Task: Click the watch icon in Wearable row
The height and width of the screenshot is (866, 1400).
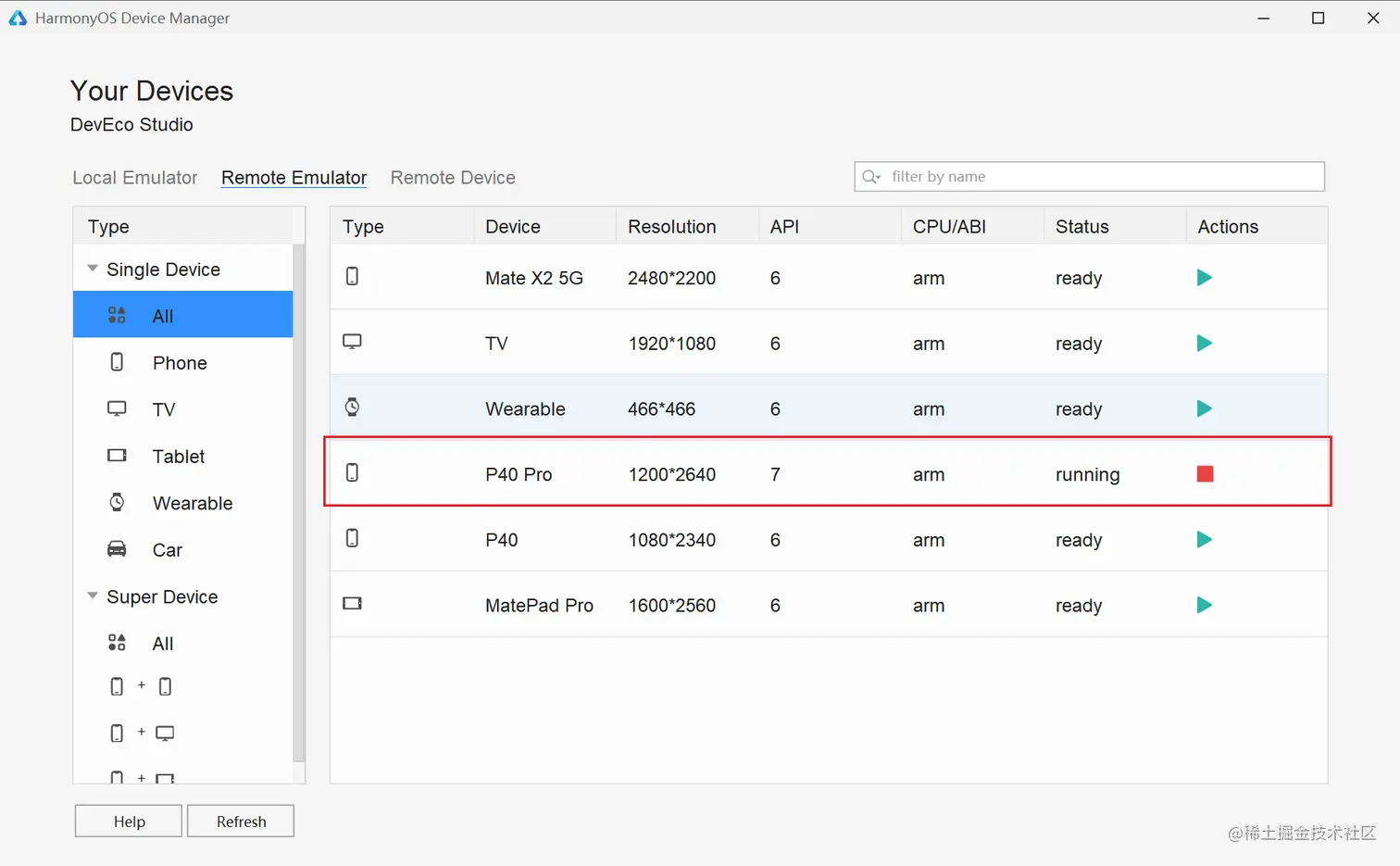Action: 352,407
